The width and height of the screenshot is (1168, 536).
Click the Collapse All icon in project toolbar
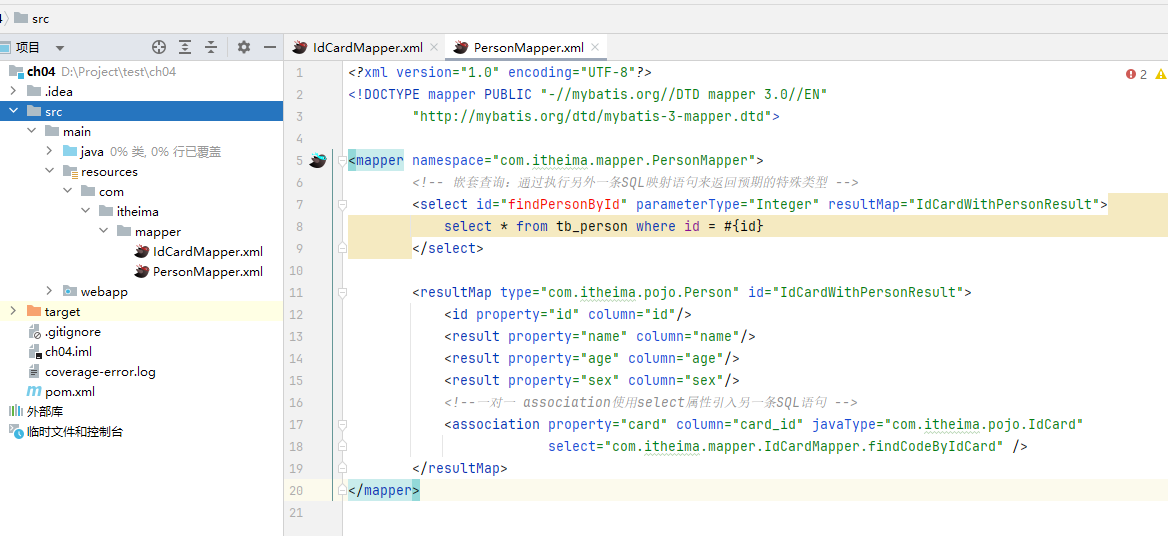click(211, 47)
